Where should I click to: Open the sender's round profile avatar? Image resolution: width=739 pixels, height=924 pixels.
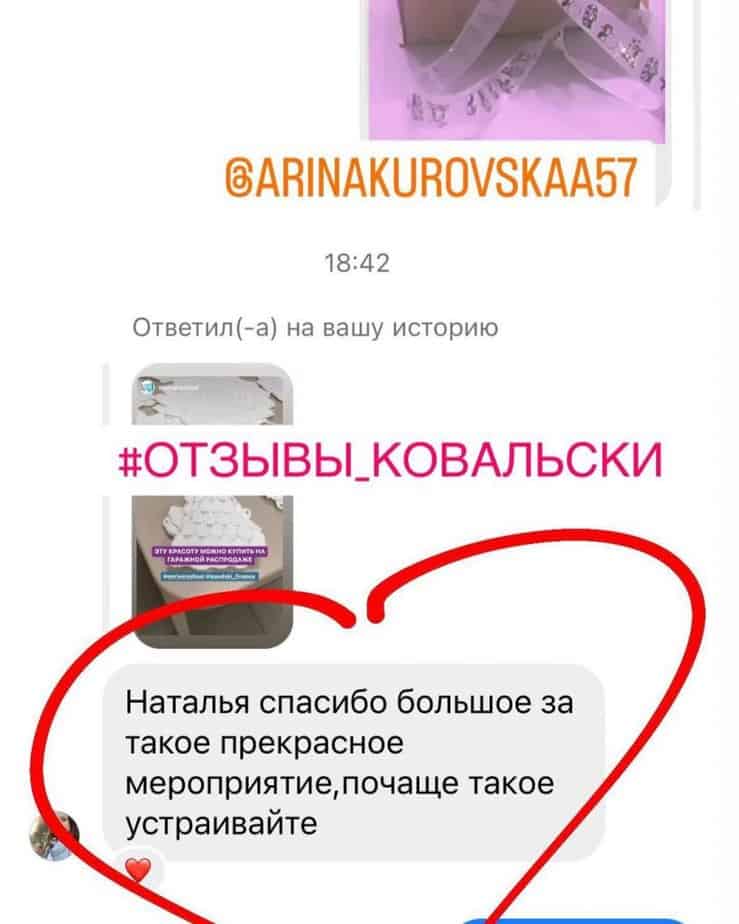click(x=54, y=836)
